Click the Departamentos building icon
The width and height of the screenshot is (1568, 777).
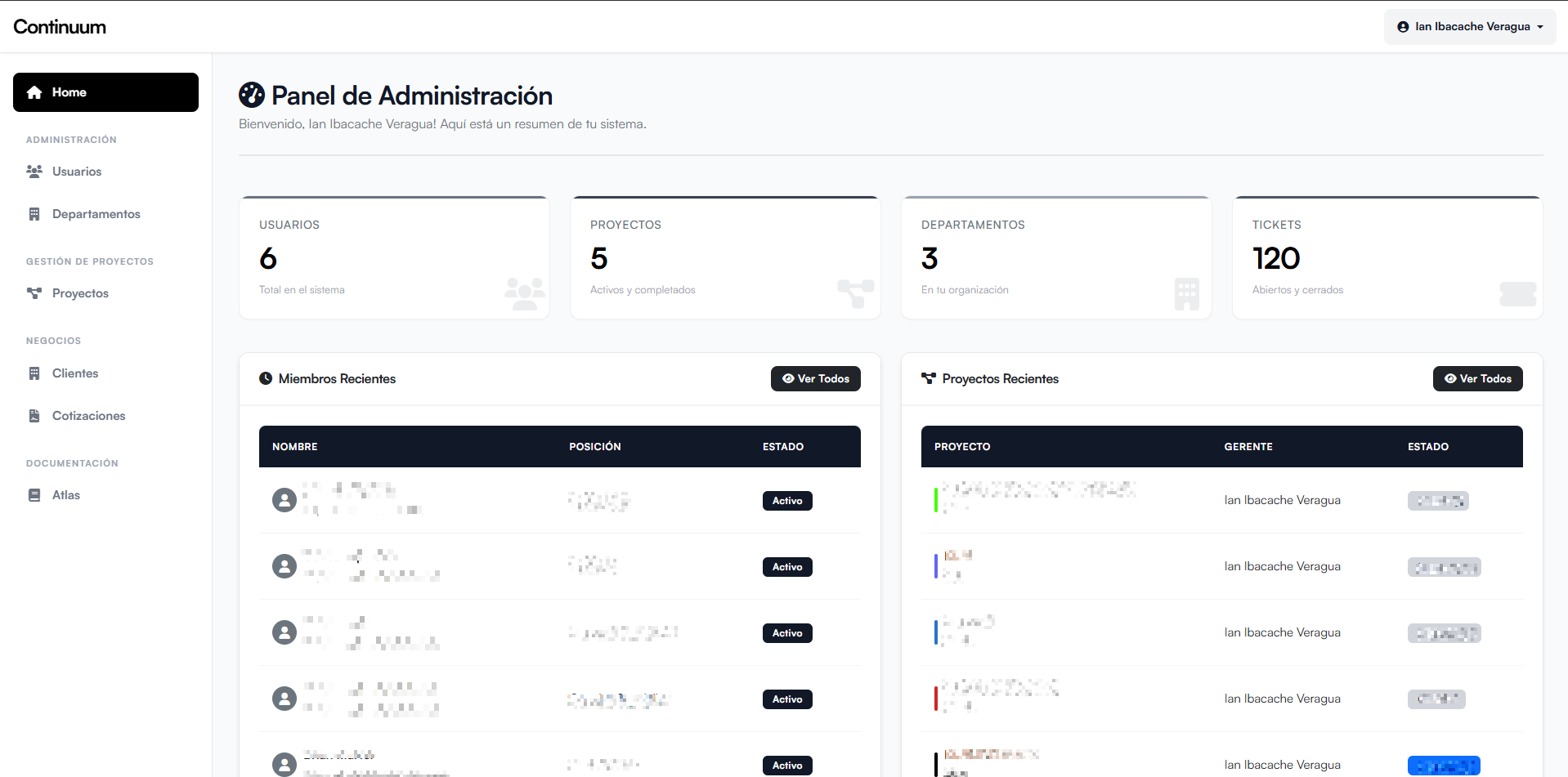point(34,214)
